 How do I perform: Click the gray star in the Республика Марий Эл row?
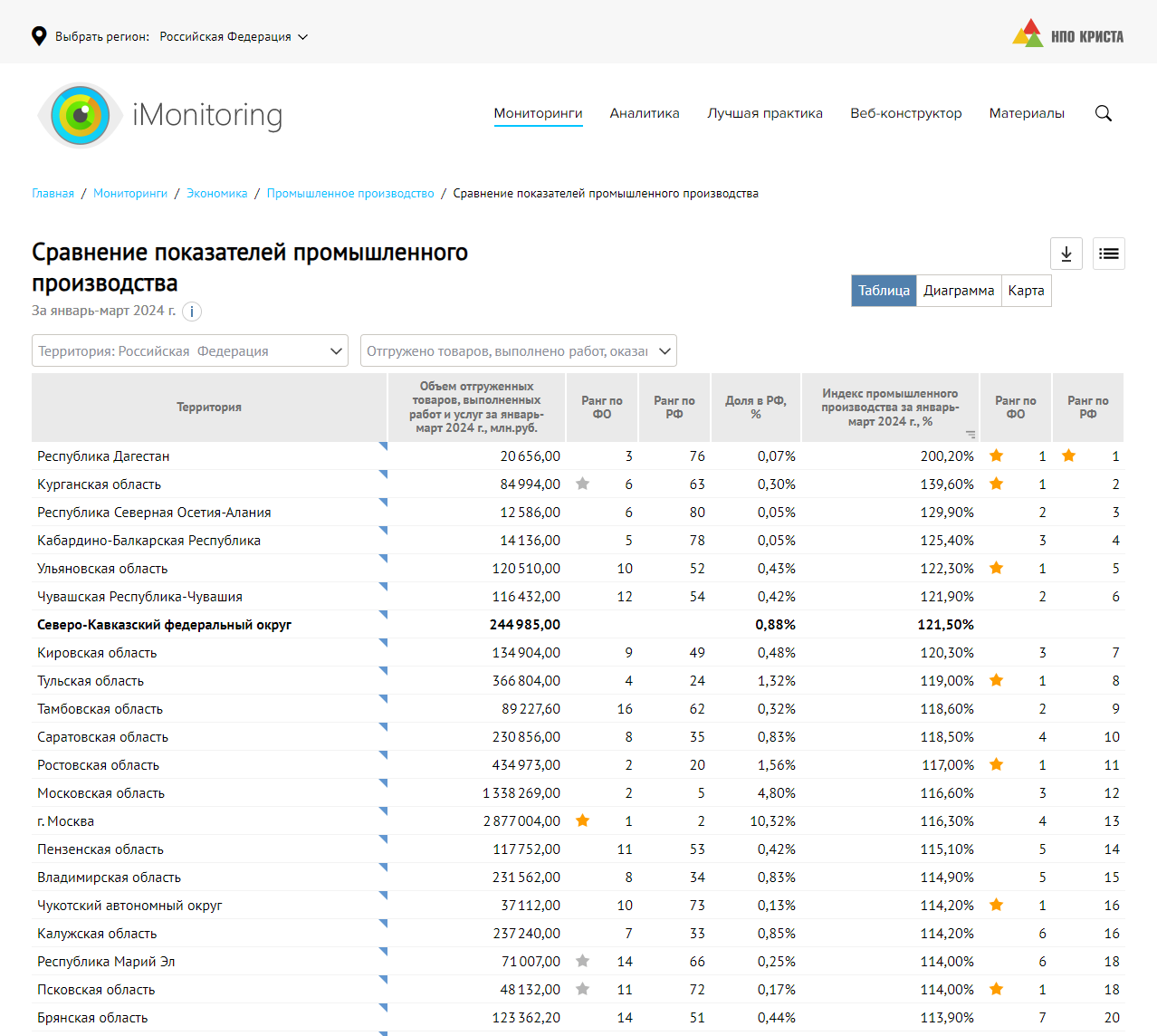583,961
